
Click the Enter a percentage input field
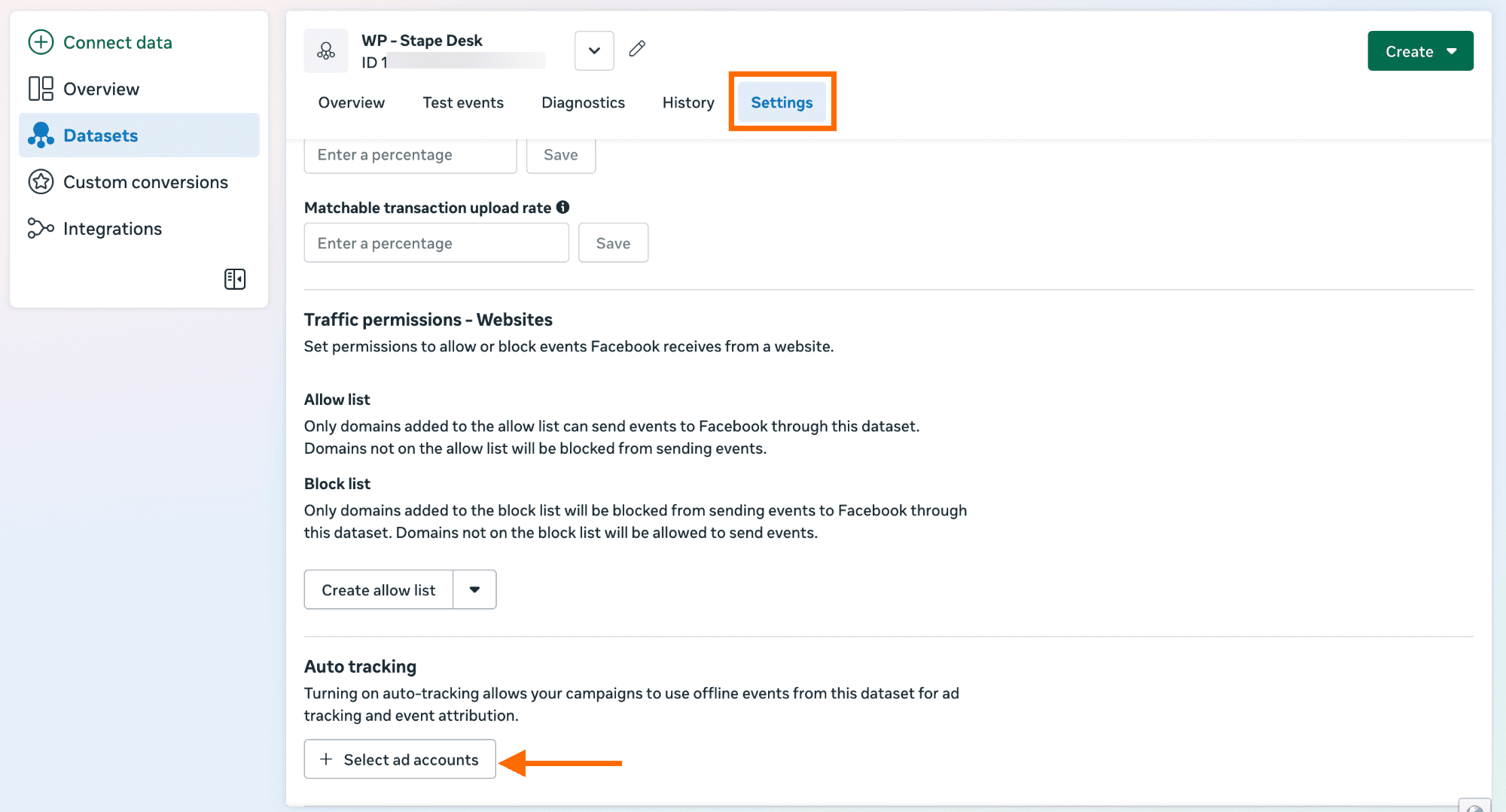point(436,242)
